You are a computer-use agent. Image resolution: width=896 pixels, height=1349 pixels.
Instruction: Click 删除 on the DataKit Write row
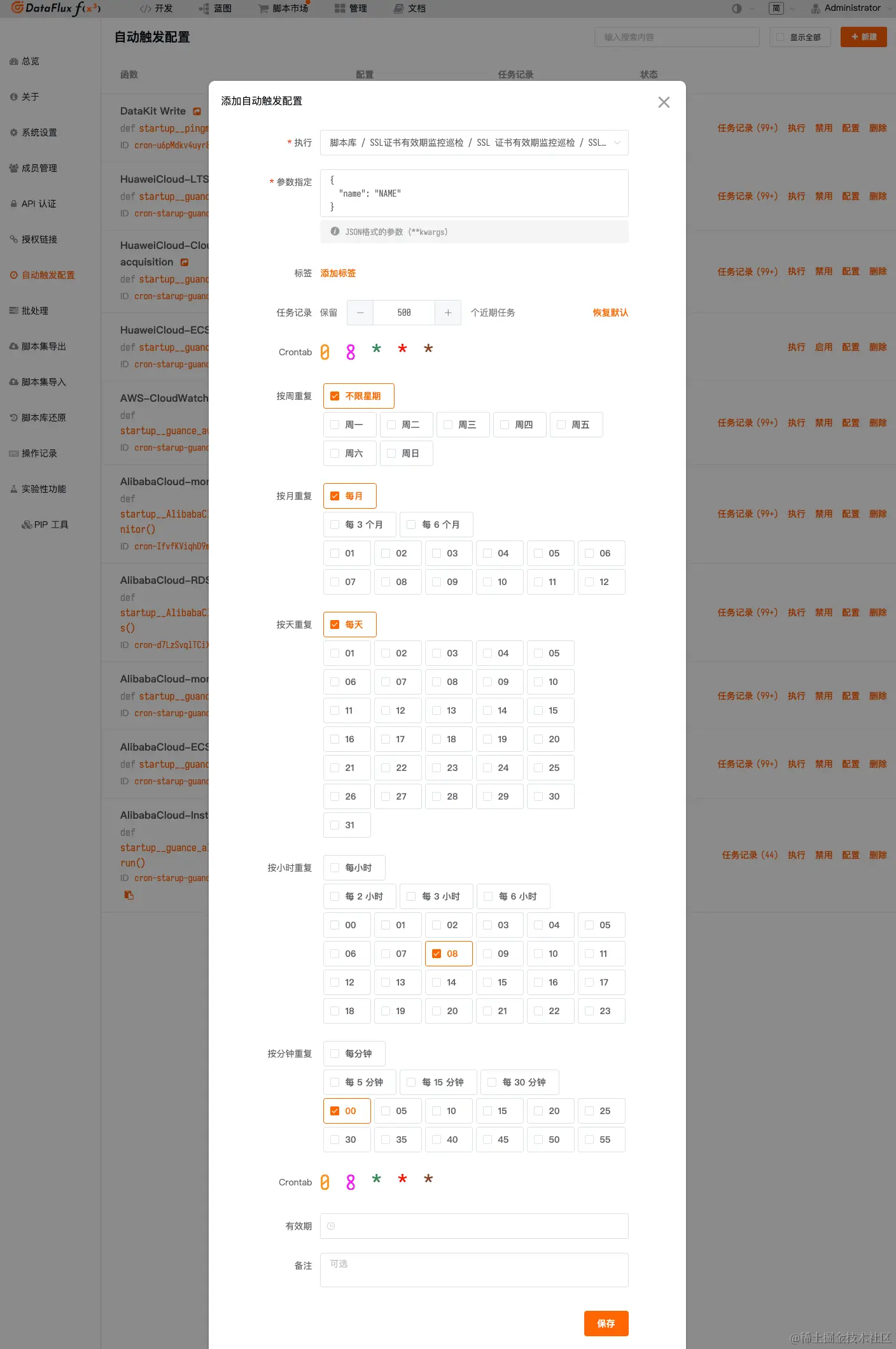point(878,128)
